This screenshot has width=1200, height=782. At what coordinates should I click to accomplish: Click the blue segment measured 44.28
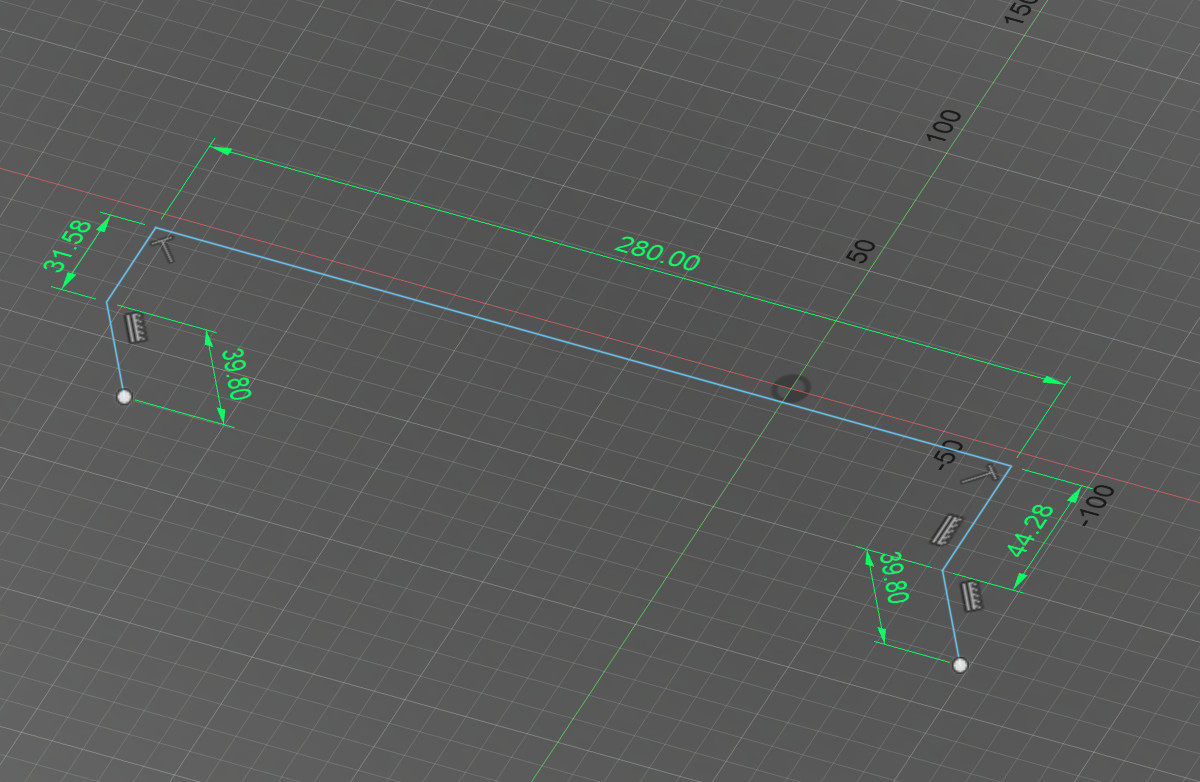coord(977,518)
